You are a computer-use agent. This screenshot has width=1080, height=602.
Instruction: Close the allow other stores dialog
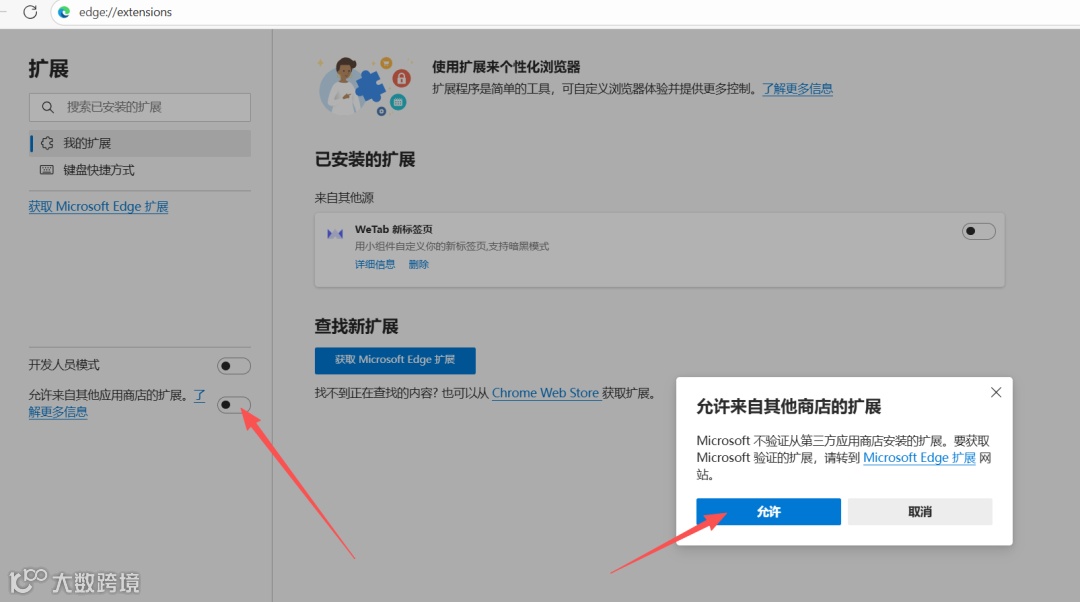(996, 393)
